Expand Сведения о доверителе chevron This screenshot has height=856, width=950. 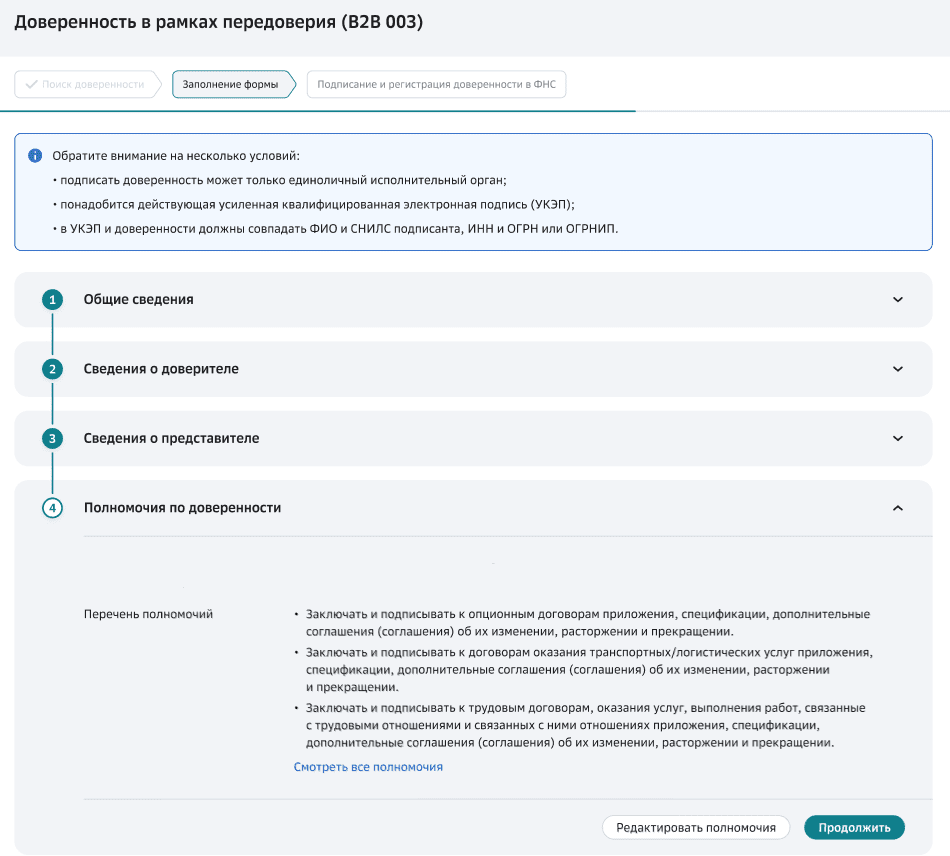point(898,369)
